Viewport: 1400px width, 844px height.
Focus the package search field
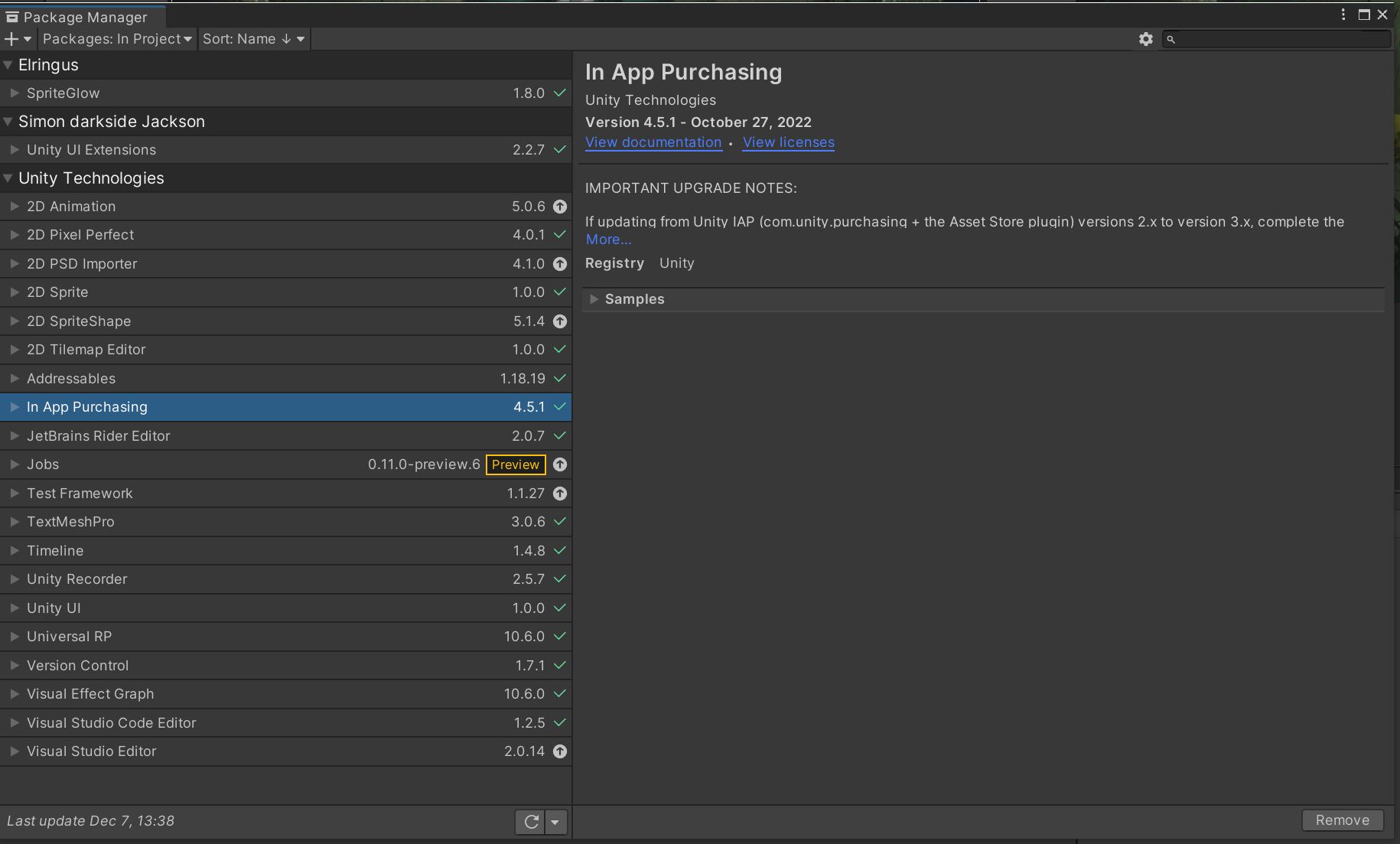tap(1276, 39)
